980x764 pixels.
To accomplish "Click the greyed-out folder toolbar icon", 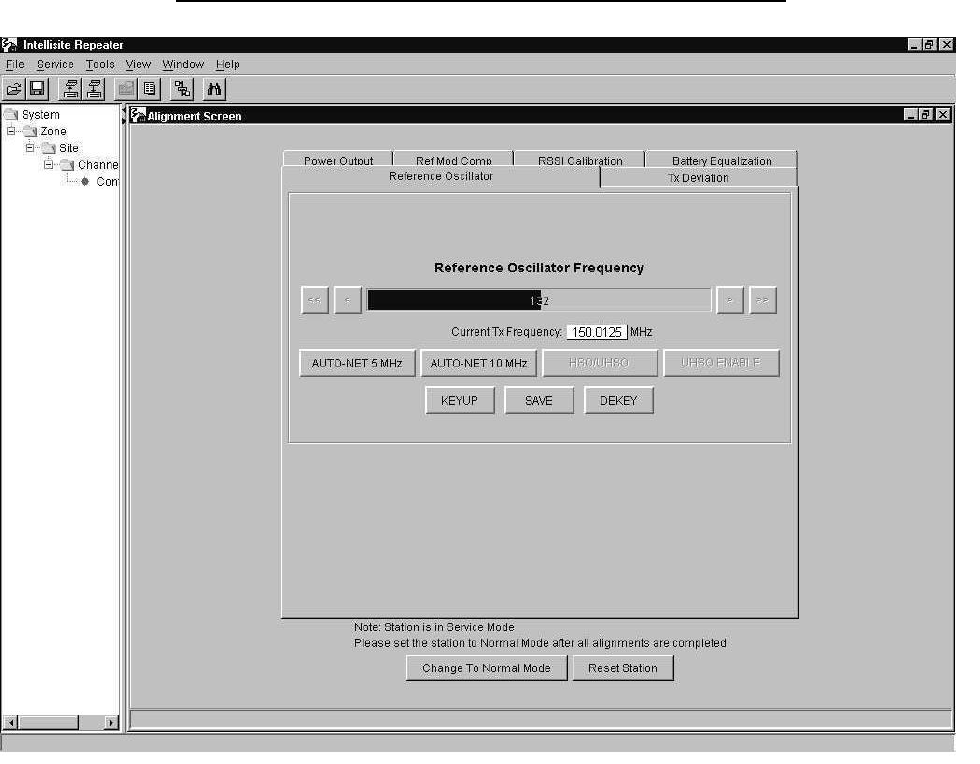I will [x=126, y=89].
